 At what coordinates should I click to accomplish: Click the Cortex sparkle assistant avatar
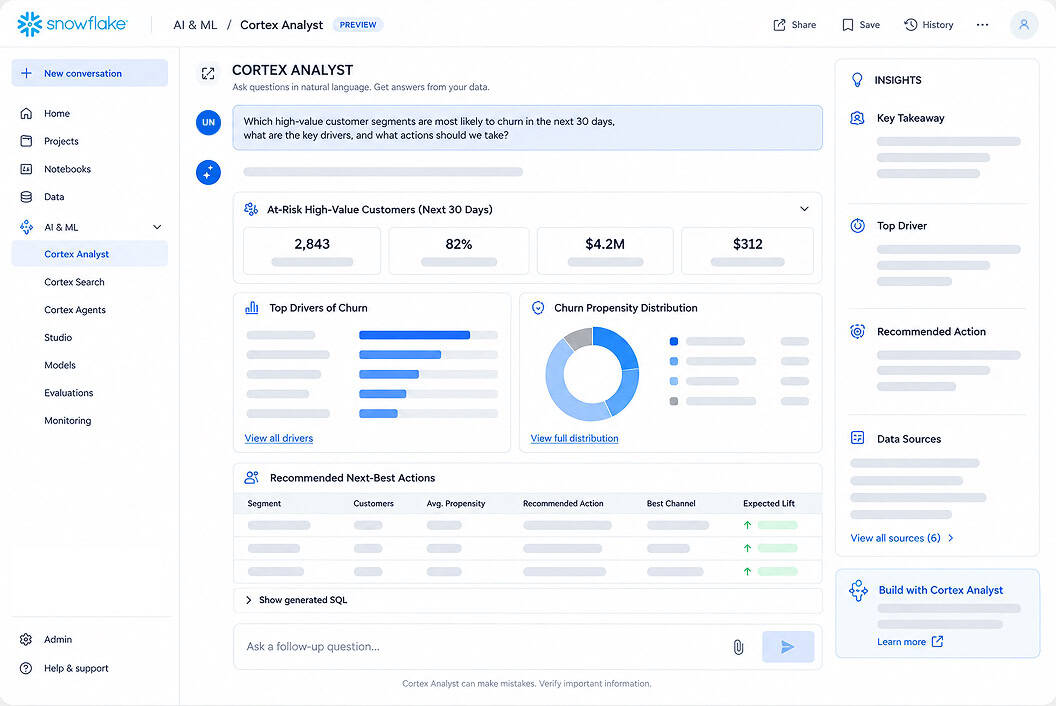coord(208,172)
